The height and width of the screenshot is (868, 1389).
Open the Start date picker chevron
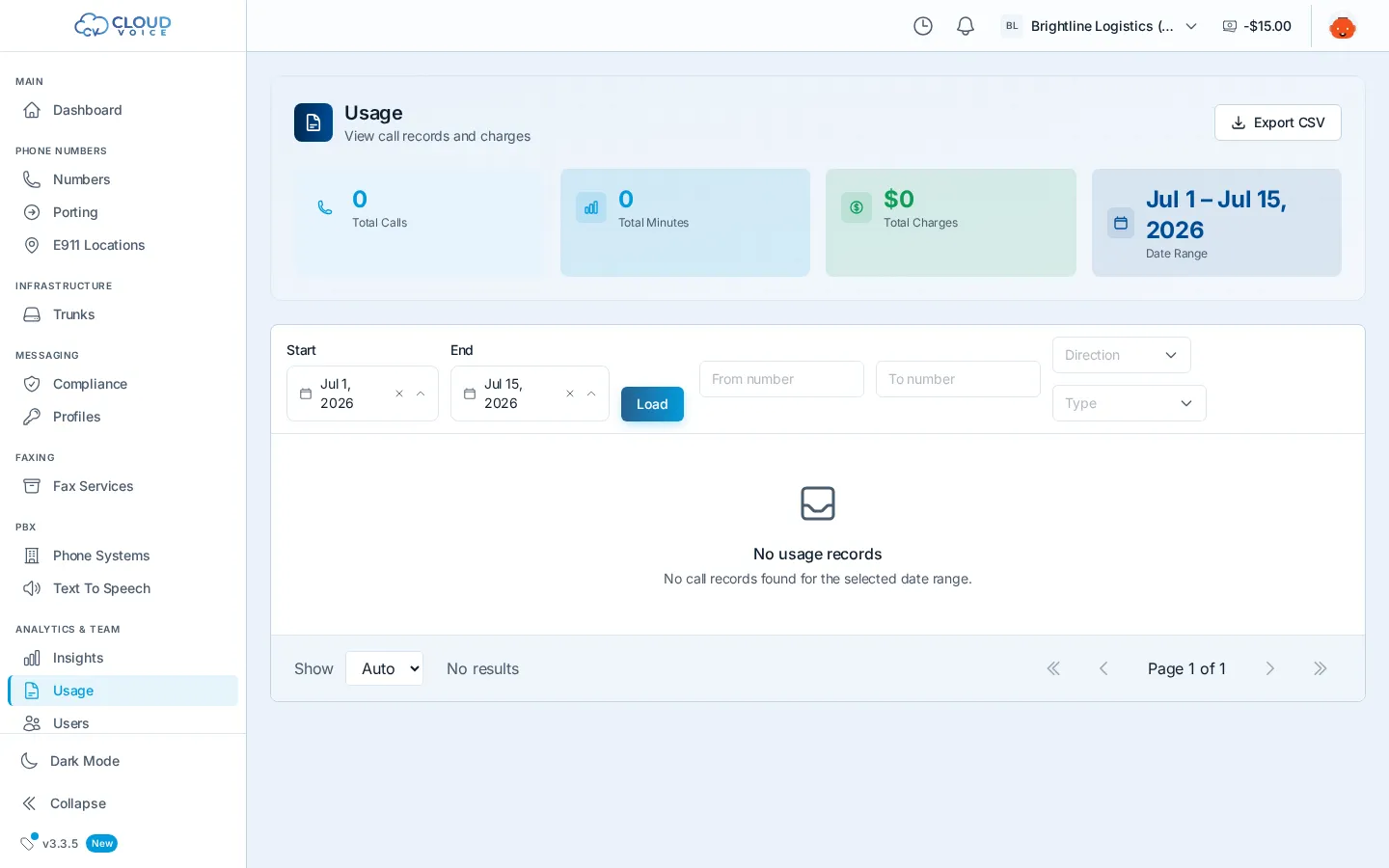tap(421, 393)
